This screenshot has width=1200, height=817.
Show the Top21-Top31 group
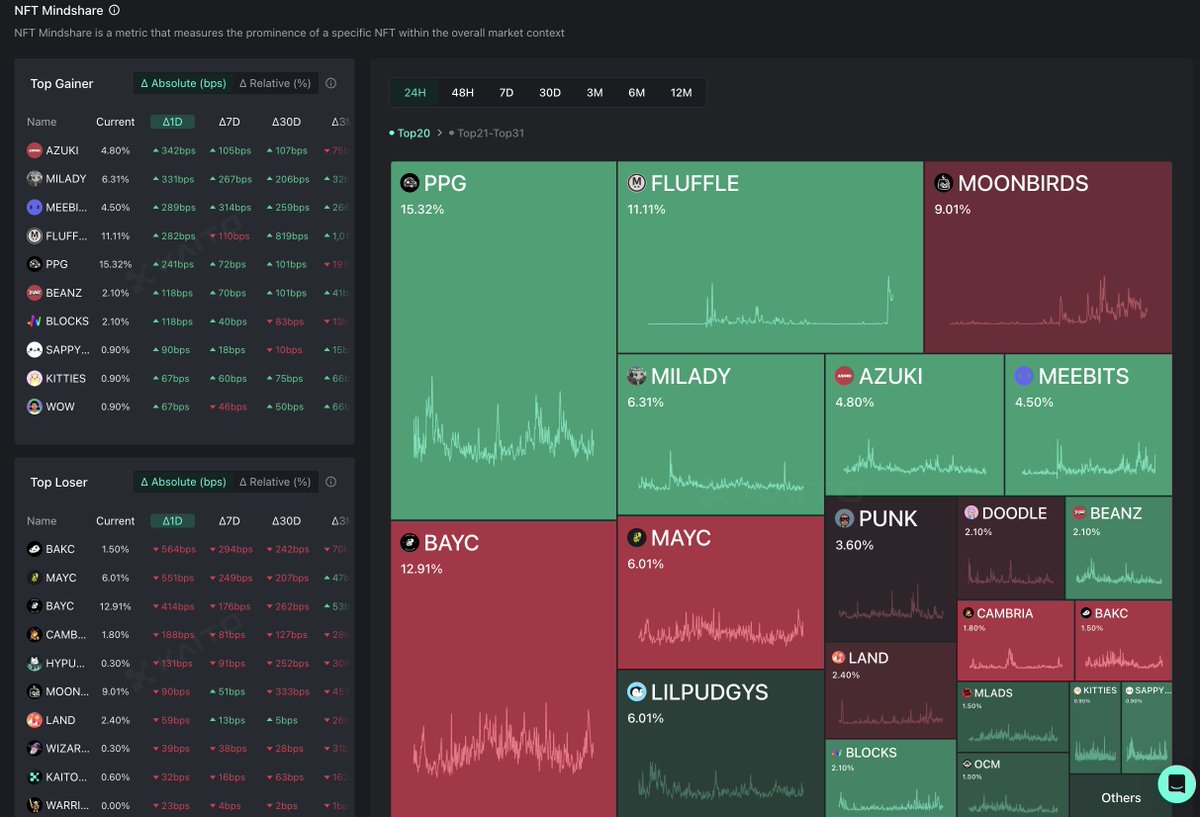490,133
